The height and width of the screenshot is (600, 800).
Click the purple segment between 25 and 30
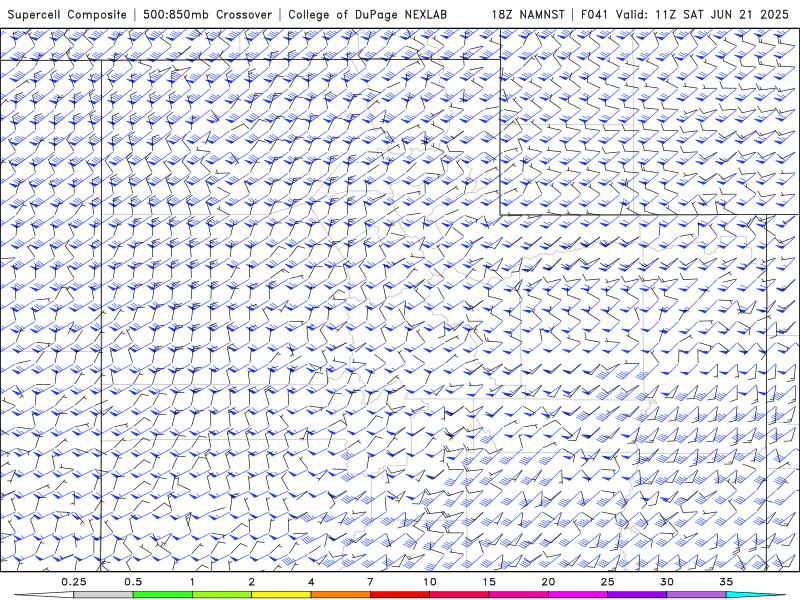pyautogui.click(x=637, y=595)
